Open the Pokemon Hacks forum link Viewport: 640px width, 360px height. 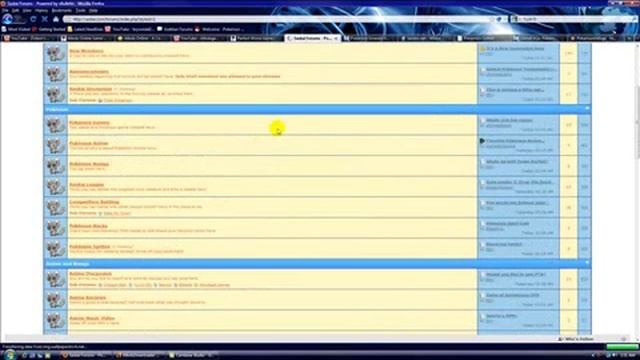pos(89,226)
